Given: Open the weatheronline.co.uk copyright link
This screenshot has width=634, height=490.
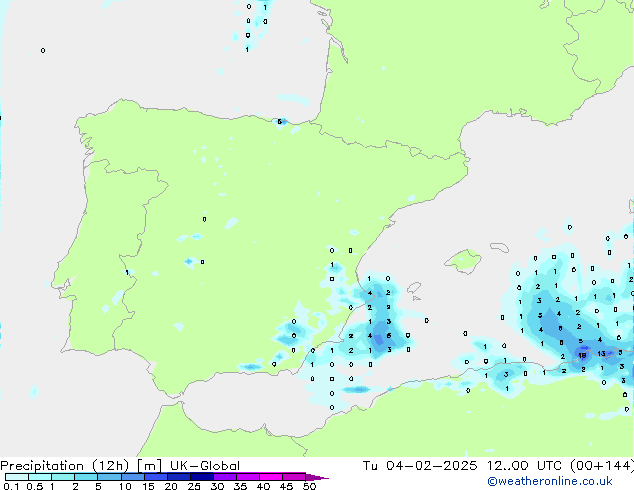Looking at the screenshot, I should pyautogui.click(x=550, y=481).
